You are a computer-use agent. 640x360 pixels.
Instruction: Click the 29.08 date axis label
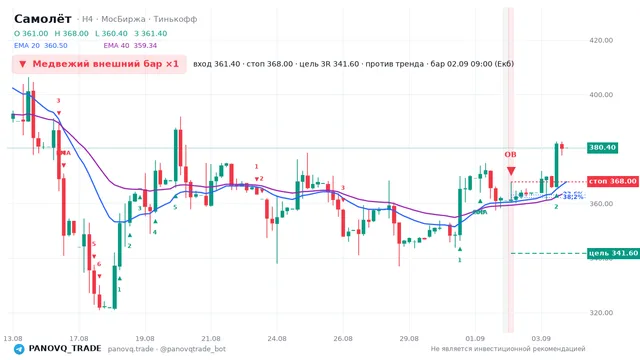[x=409, y=339]
